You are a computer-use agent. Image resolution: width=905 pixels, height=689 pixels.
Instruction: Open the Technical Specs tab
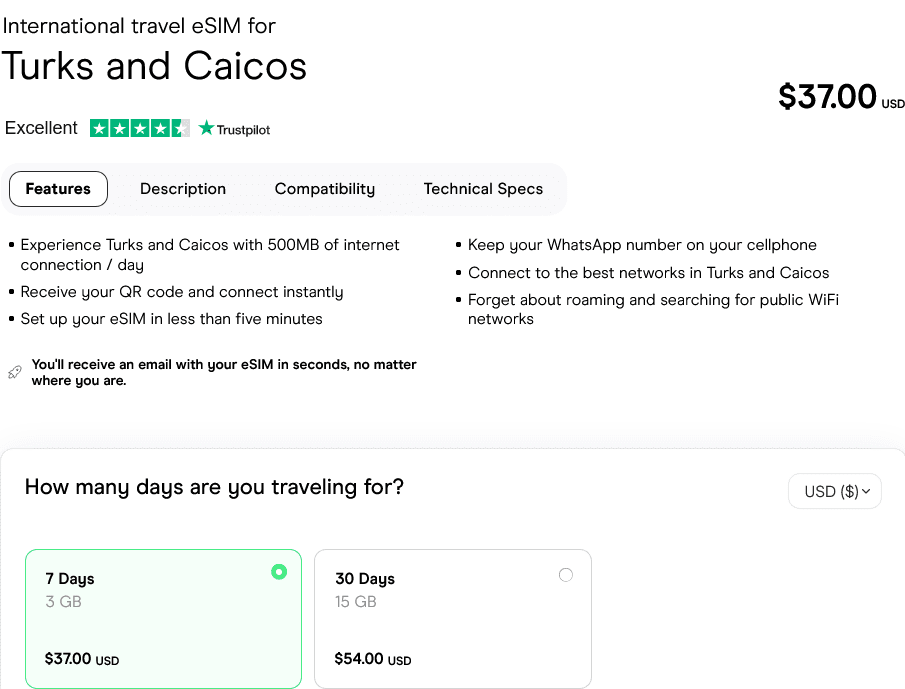coord(483,189)
